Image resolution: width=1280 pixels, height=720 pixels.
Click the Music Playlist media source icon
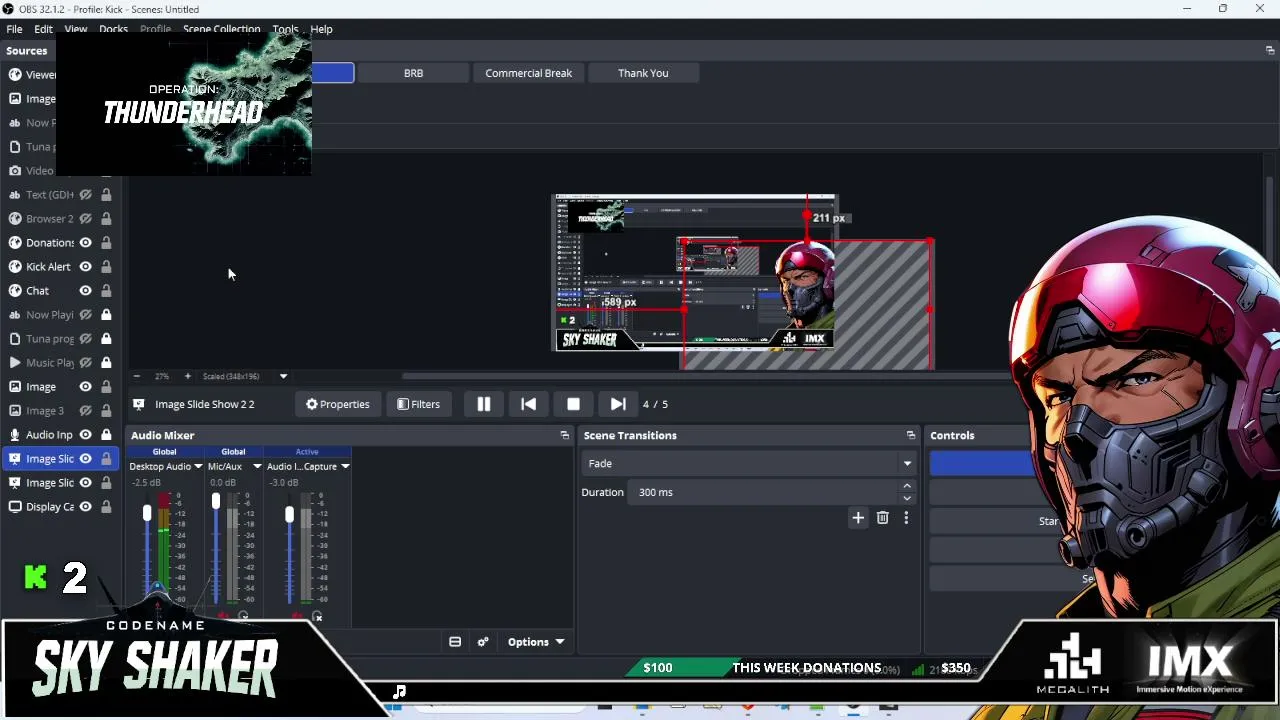(x=15, y=363)
